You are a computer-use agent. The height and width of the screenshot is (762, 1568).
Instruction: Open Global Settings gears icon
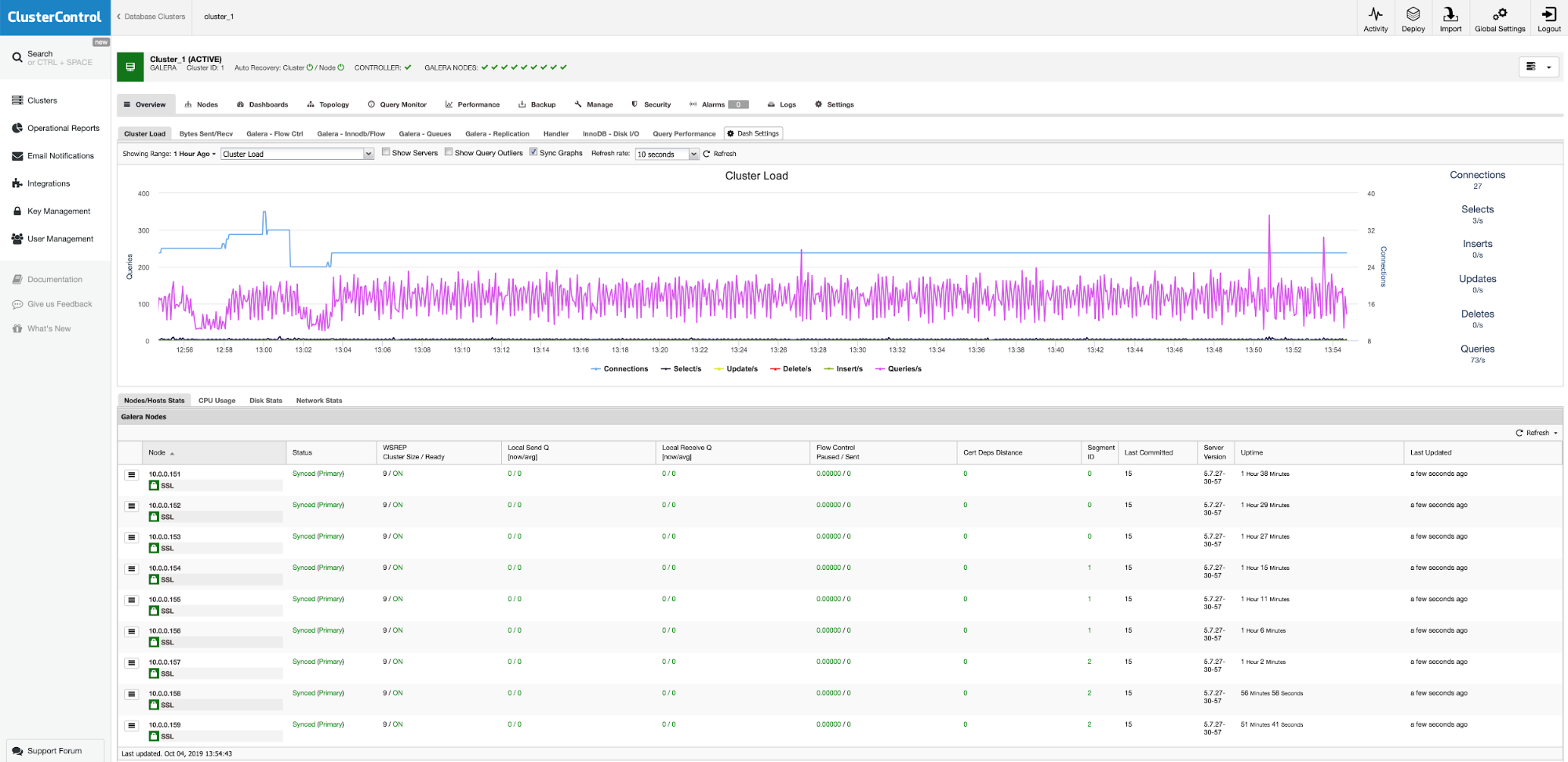1500,15
